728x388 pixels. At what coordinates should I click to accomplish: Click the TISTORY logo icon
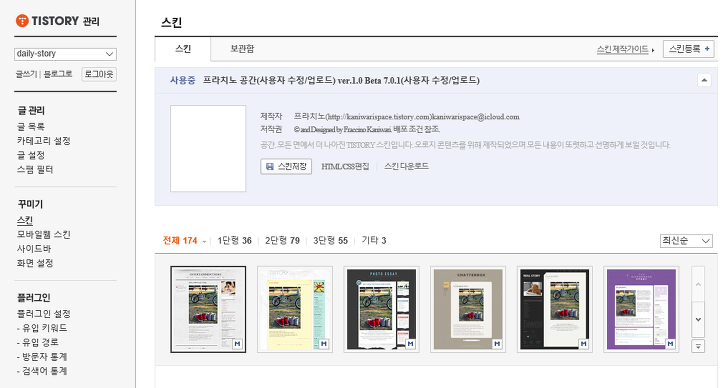(22, 20)
